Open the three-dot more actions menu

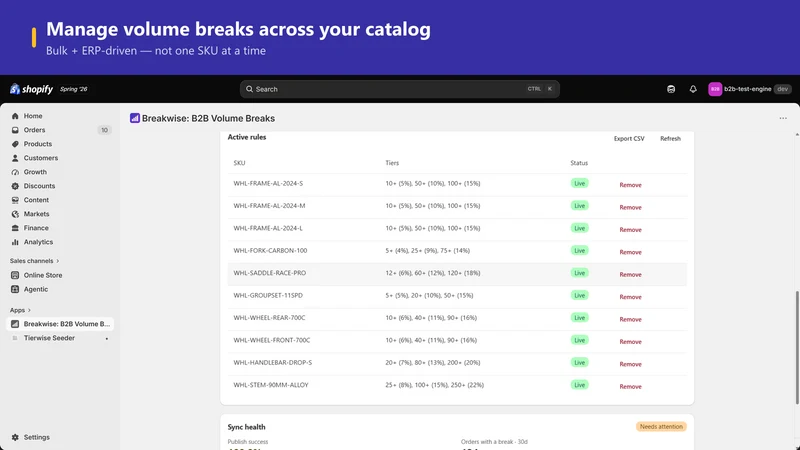click(783, 118)
